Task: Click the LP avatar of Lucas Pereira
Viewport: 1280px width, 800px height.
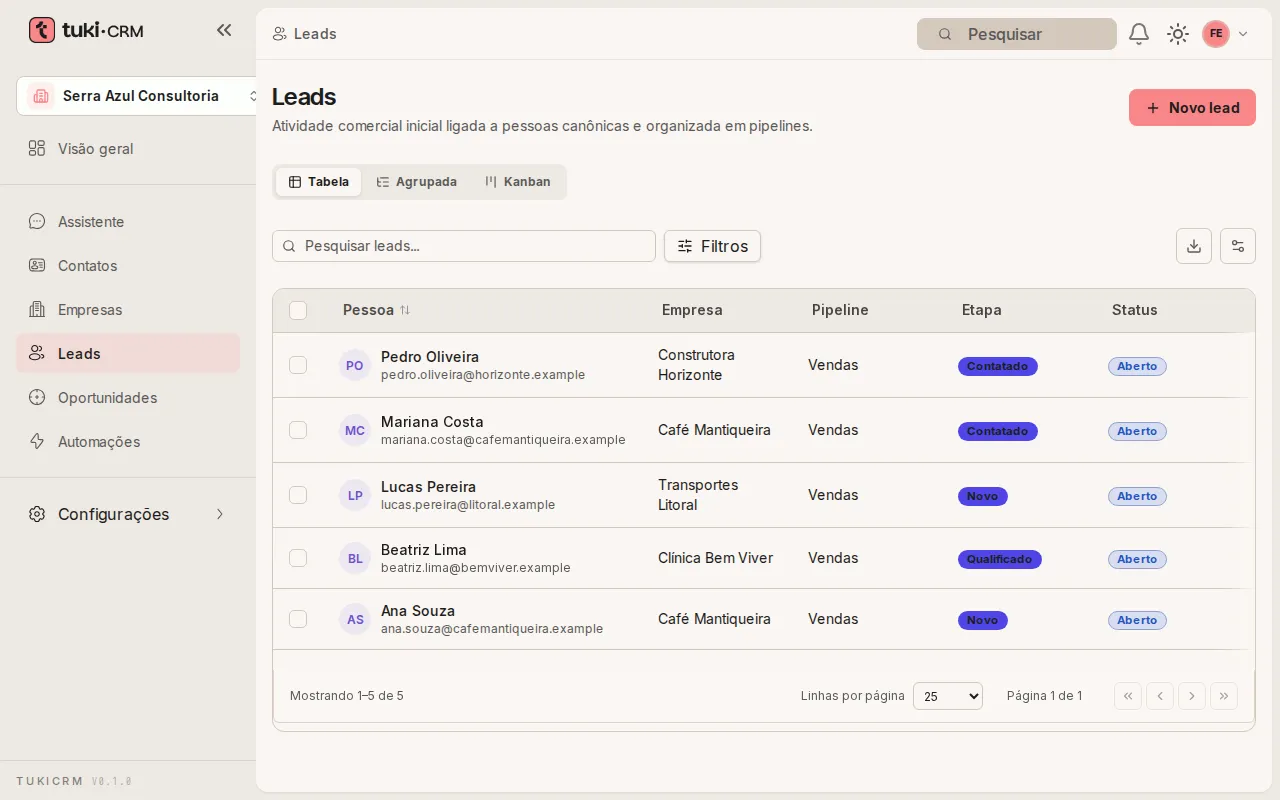Action: tap(355, 495)
